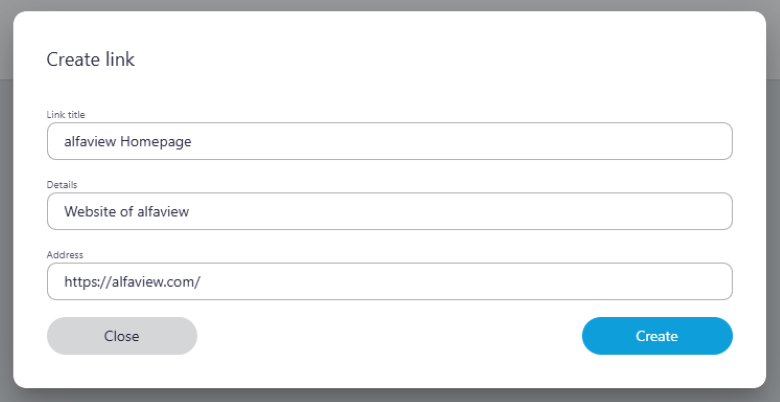Screen dimensions: 780x402
Task: Click the small 'Link title' label
Action: click(x=66, y=115)
